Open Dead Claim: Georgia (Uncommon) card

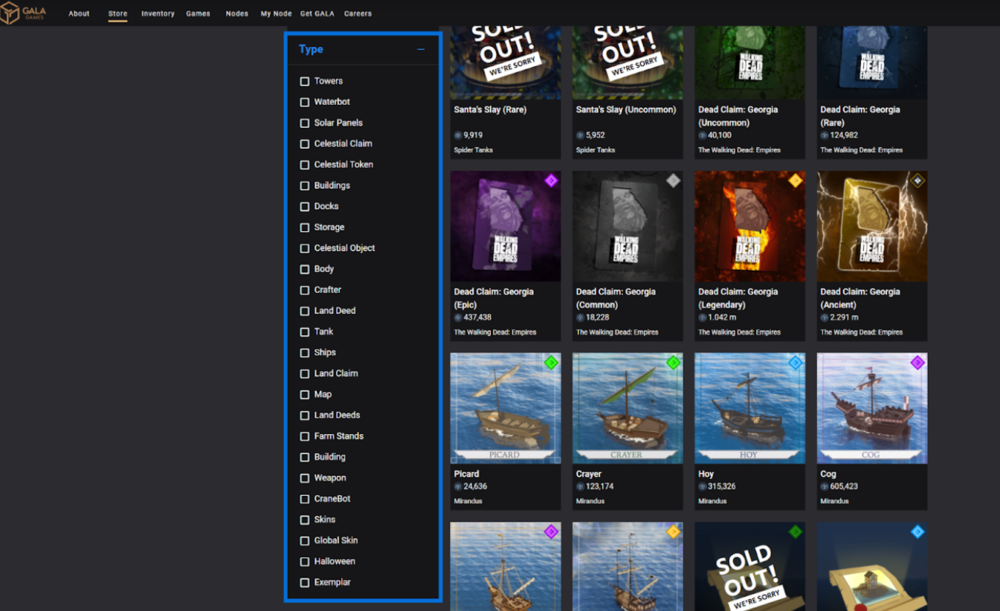(750, 92)
